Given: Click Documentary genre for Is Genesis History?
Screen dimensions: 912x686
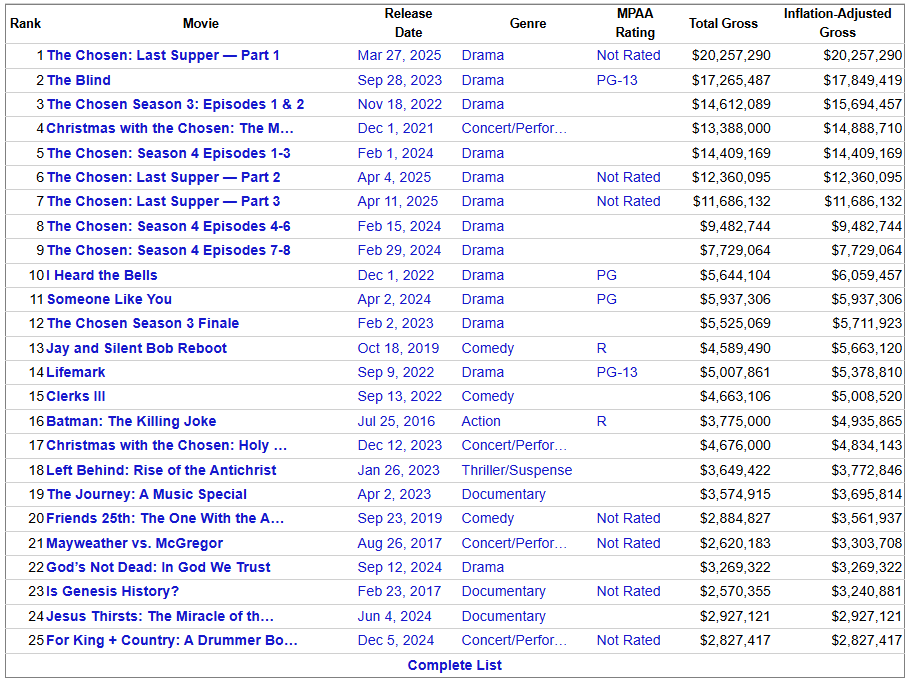Looking at the screenshot, I should coord(503,592).
